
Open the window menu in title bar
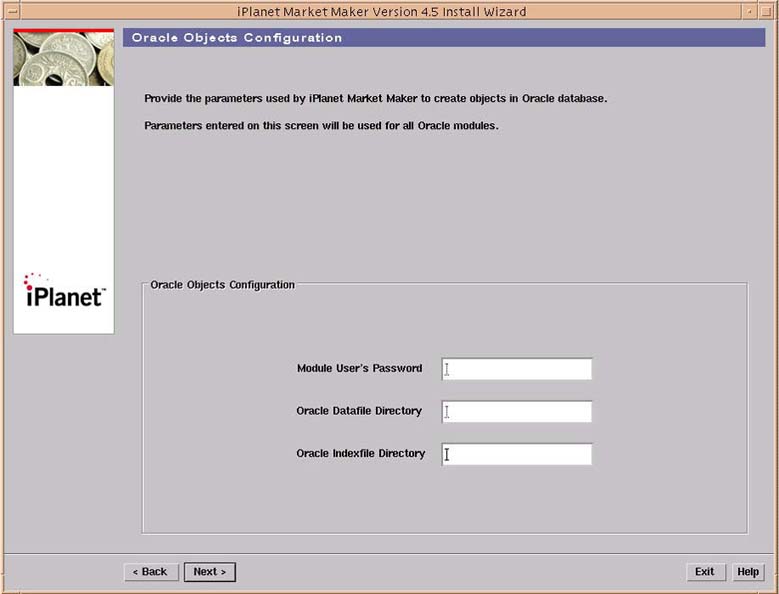pos(12,11)
